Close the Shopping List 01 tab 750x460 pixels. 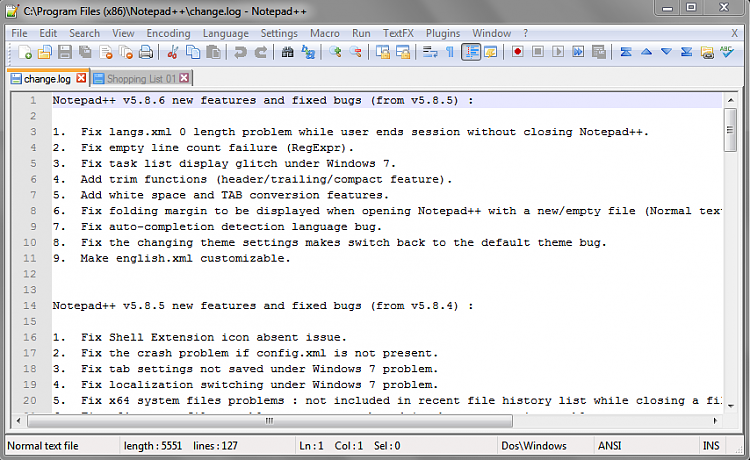coord(184,77)
